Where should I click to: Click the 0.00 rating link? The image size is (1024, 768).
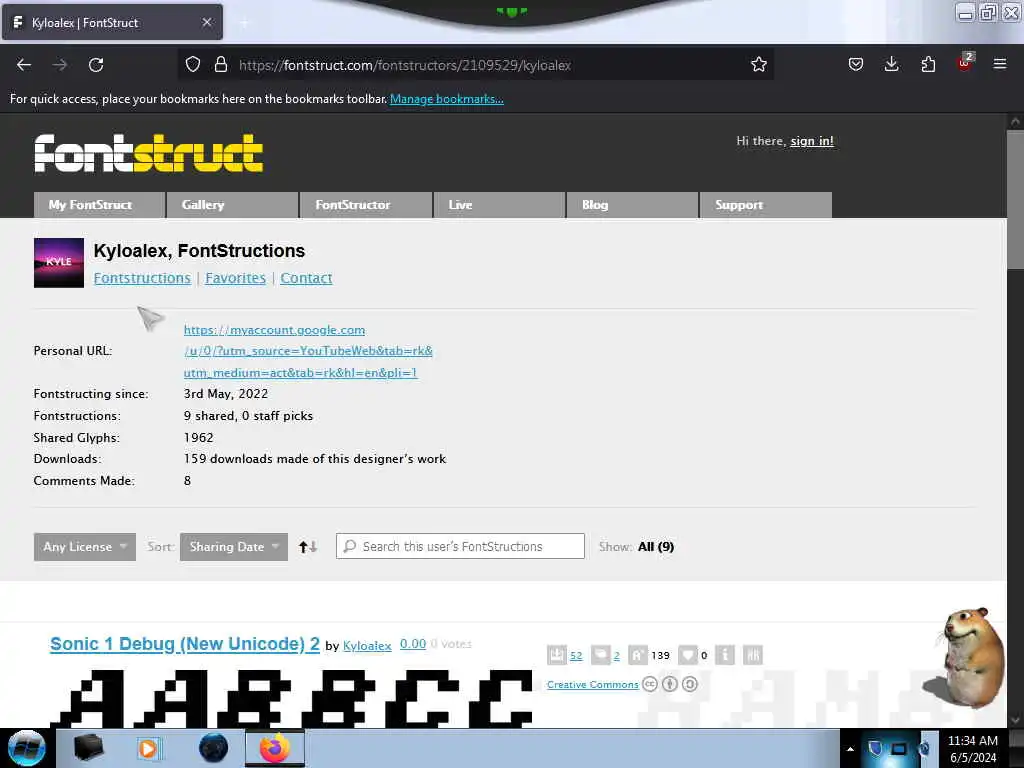click(x=413, y=644)
